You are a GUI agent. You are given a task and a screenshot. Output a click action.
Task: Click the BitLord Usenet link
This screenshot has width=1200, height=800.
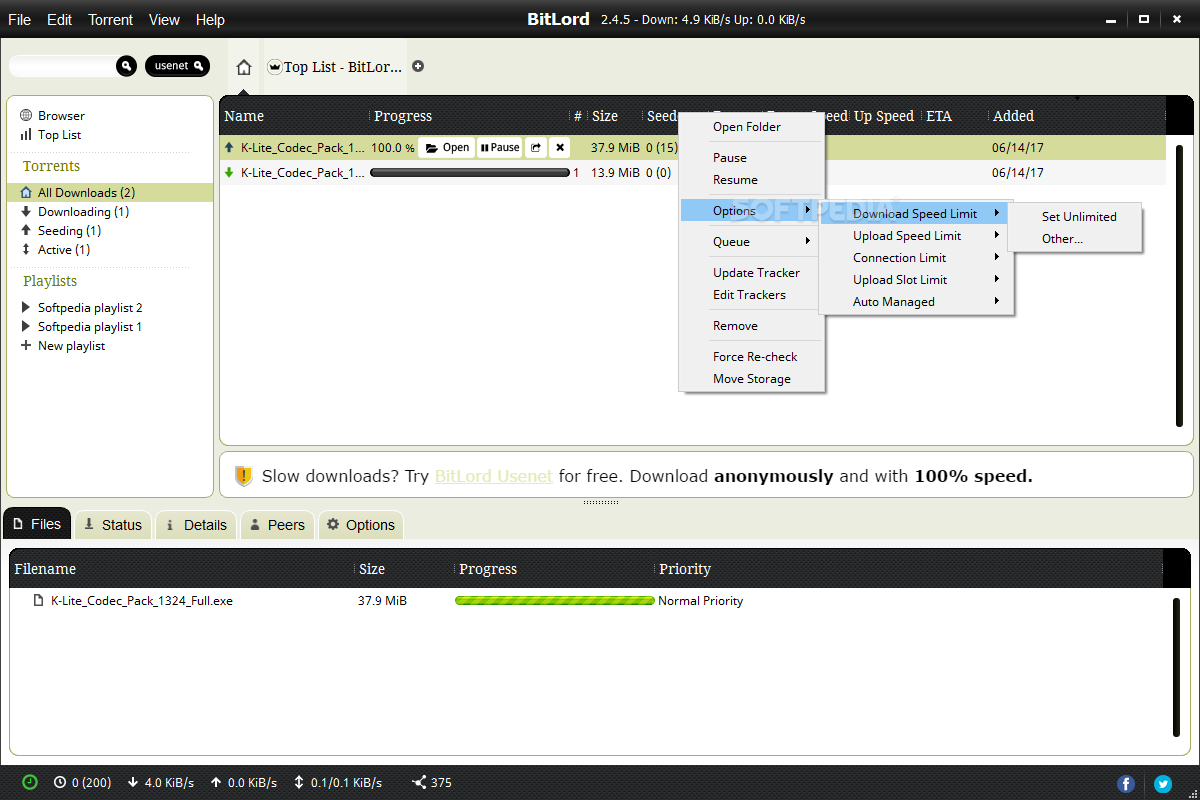coord(494,477)
